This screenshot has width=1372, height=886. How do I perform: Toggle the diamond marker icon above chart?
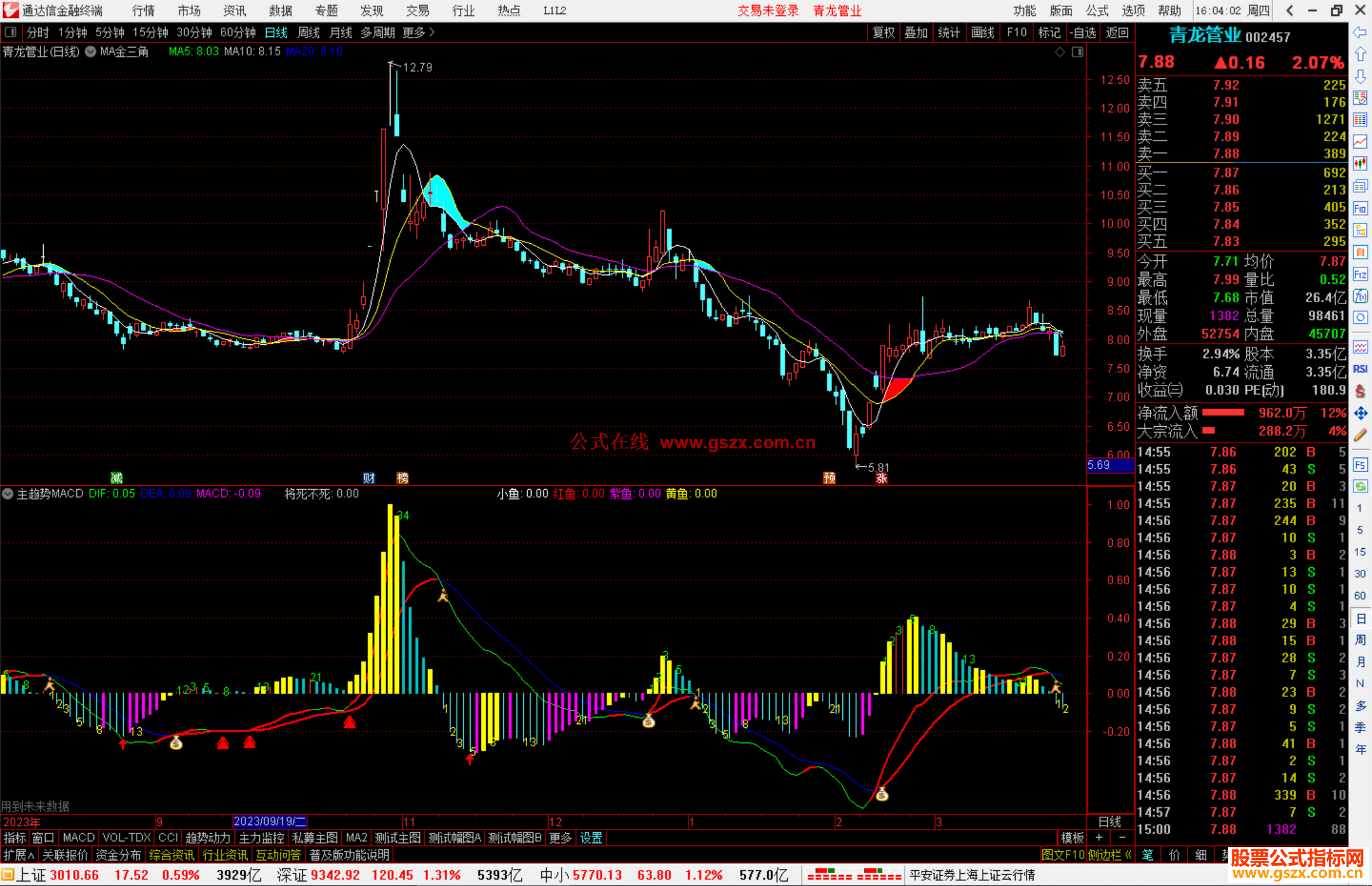tap(1059, 52)
